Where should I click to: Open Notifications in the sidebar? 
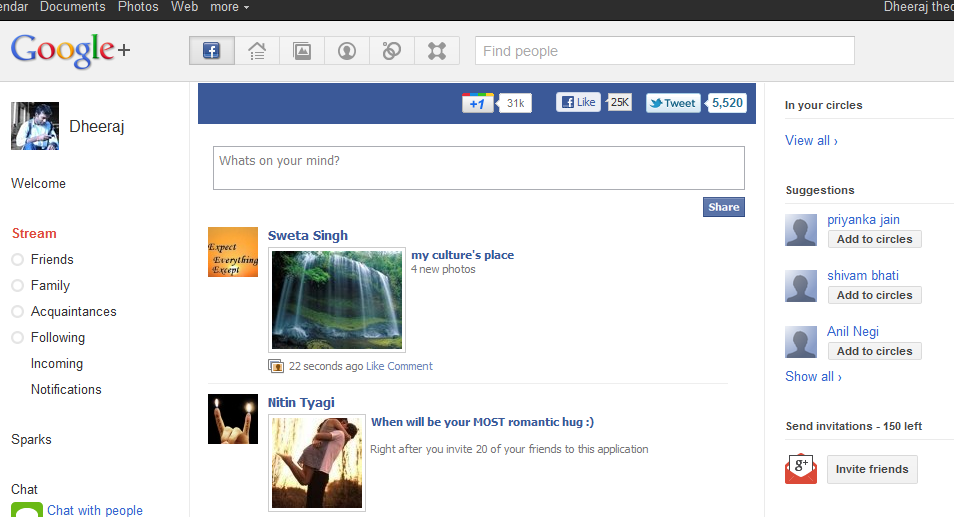(x=66, y=389)
